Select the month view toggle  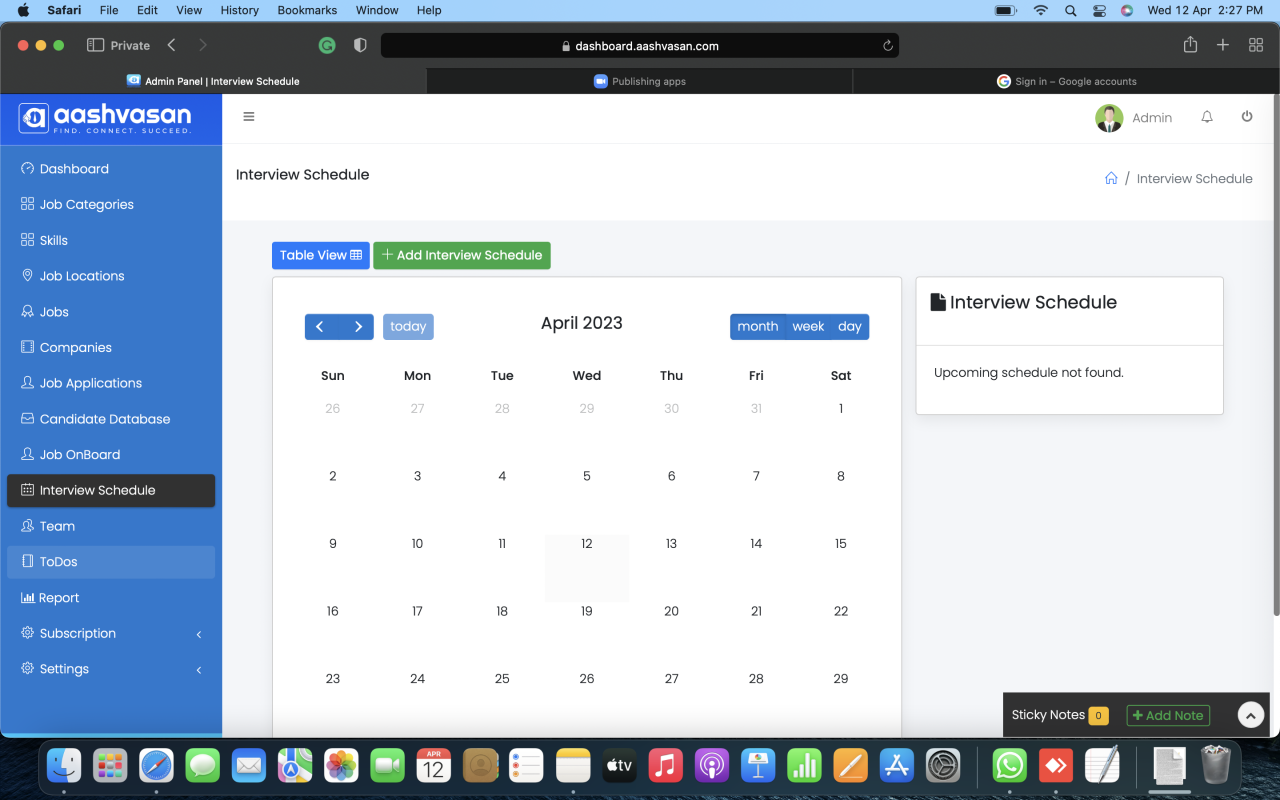(757, 327)
